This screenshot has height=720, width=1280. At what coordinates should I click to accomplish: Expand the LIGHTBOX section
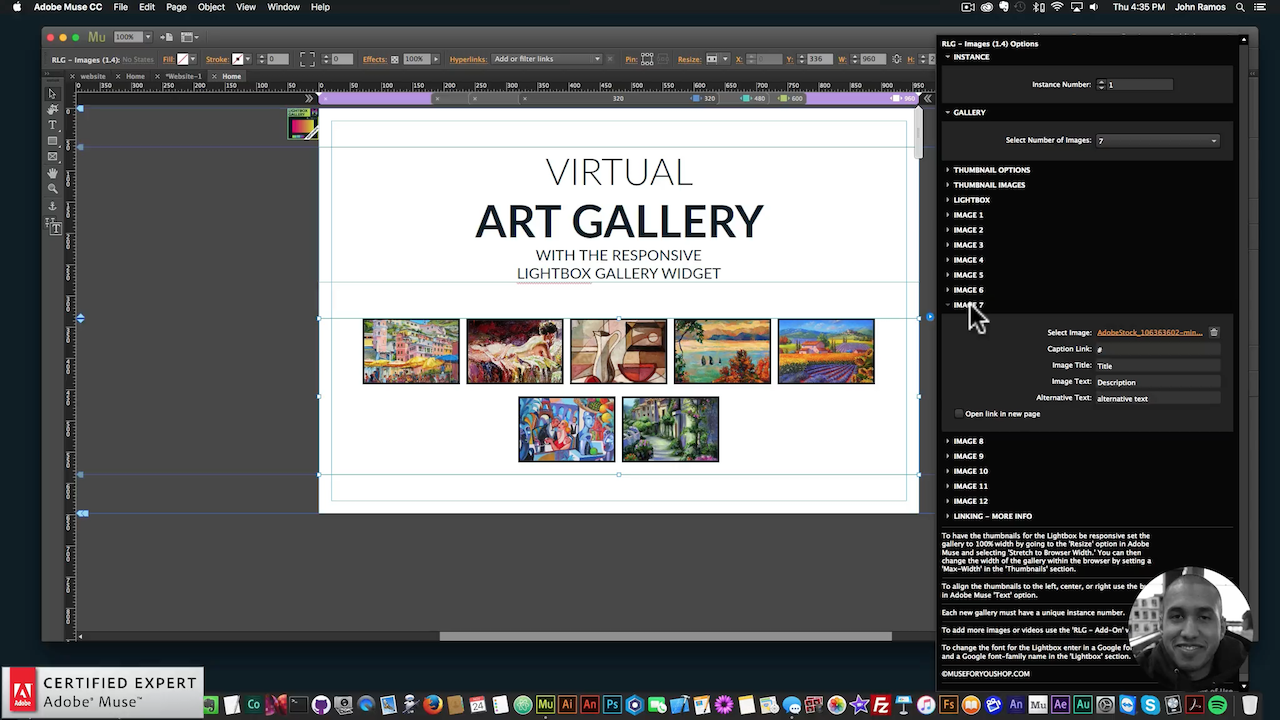point(971,199)
